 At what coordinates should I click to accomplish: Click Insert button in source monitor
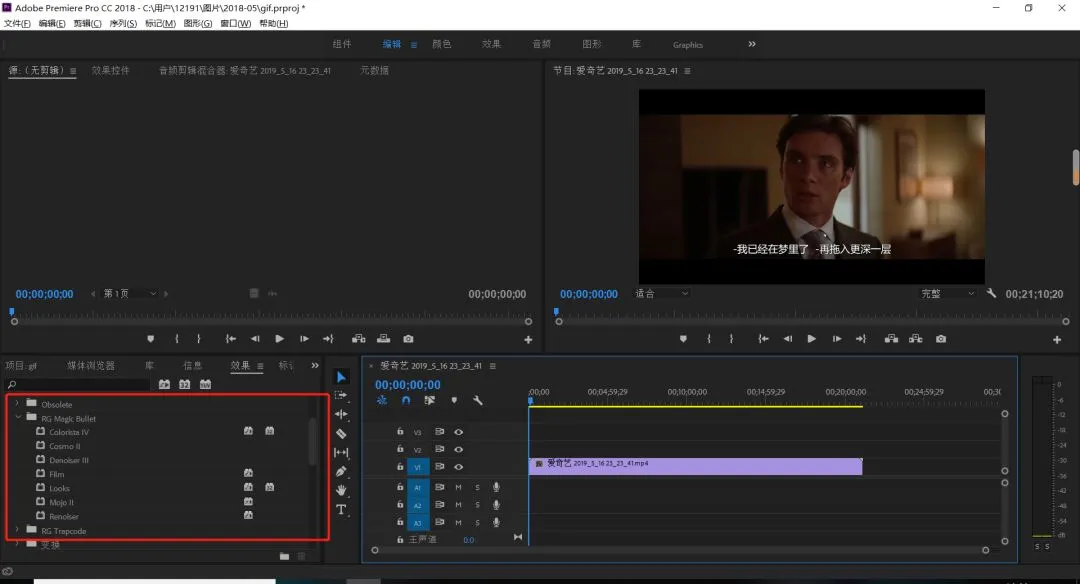pos(359,339)
